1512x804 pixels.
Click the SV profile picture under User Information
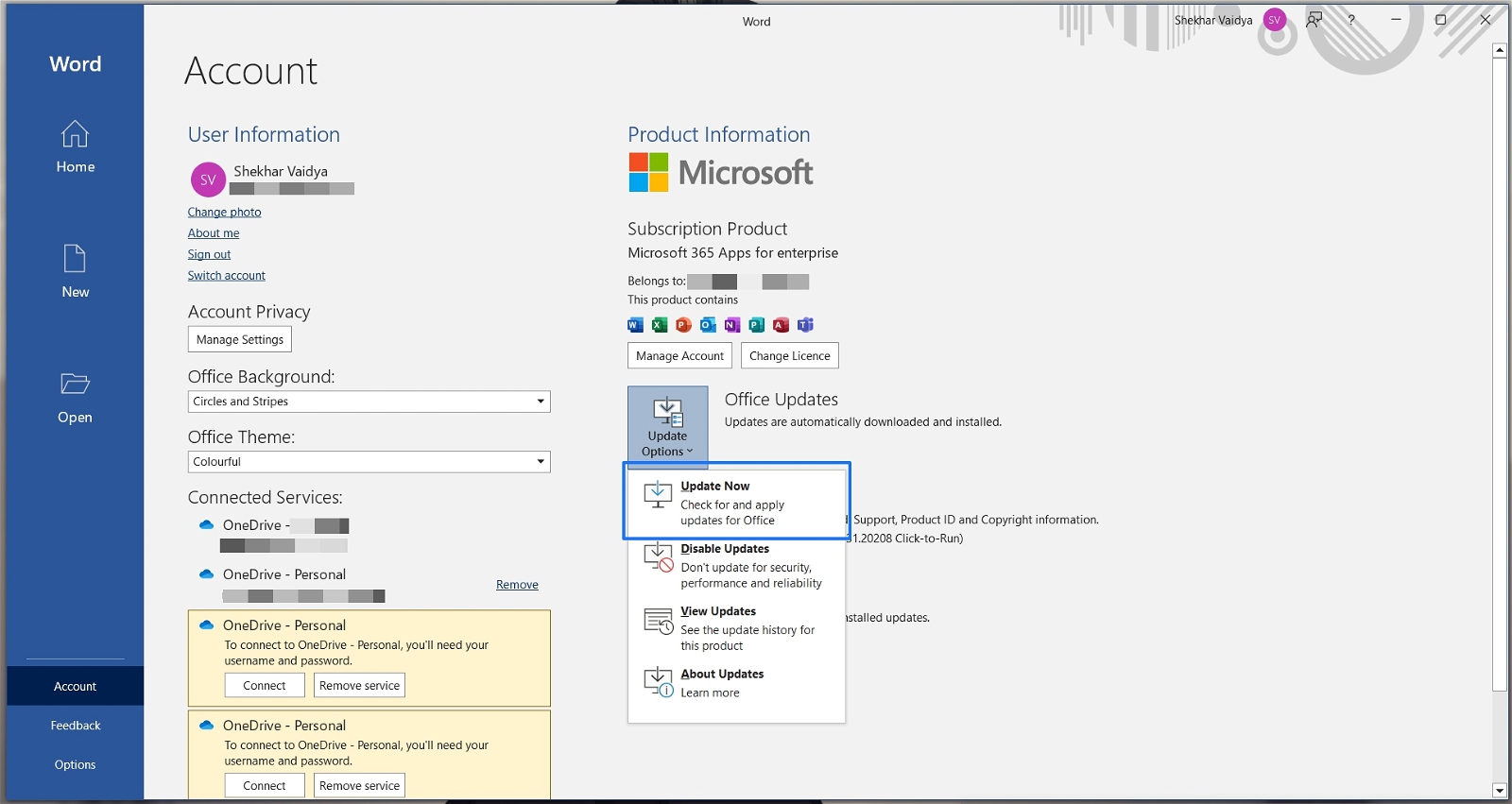pos(208,180)
